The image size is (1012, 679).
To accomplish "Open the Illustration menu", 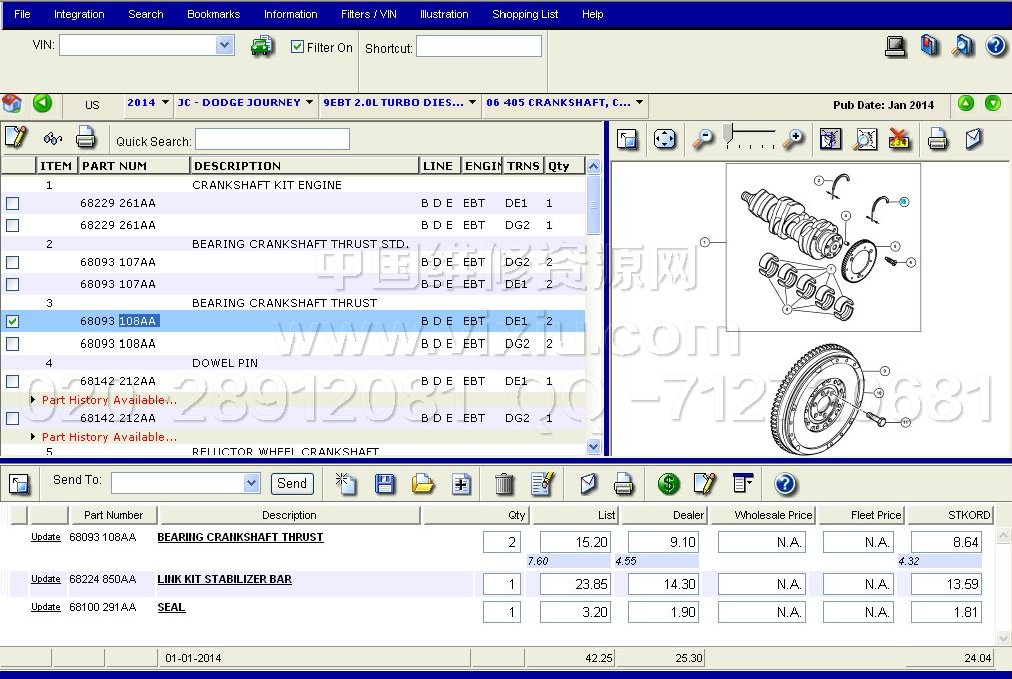I will tap(444, 14).
